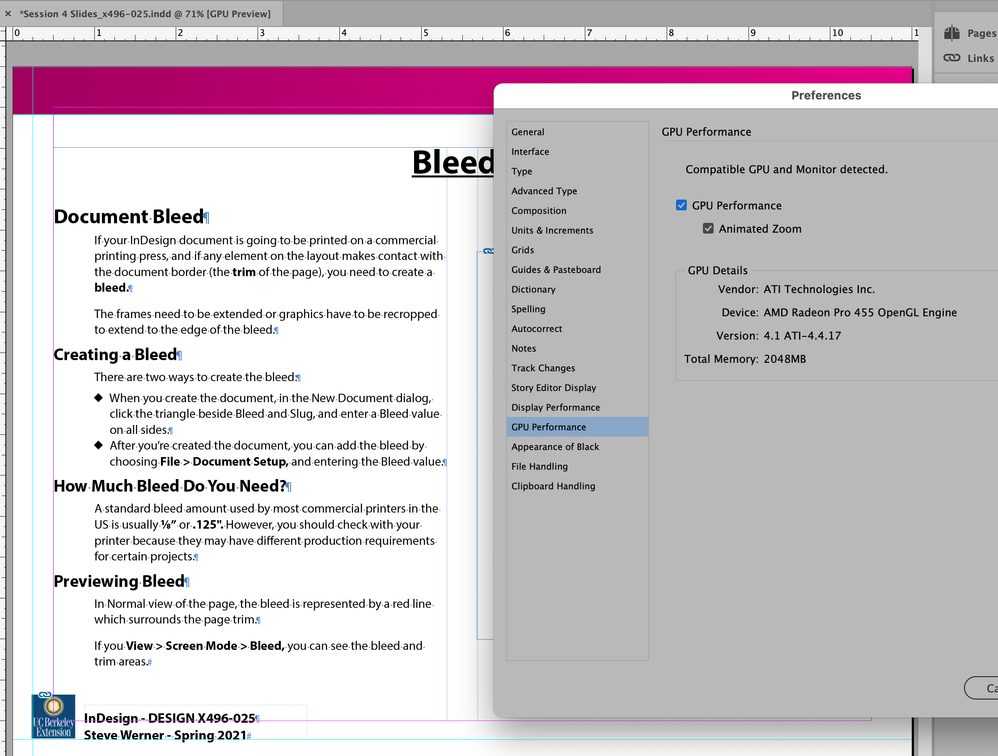Open the Pages panel
The height and width of the screenshot is (756, 998).
(x=967, y=31)
